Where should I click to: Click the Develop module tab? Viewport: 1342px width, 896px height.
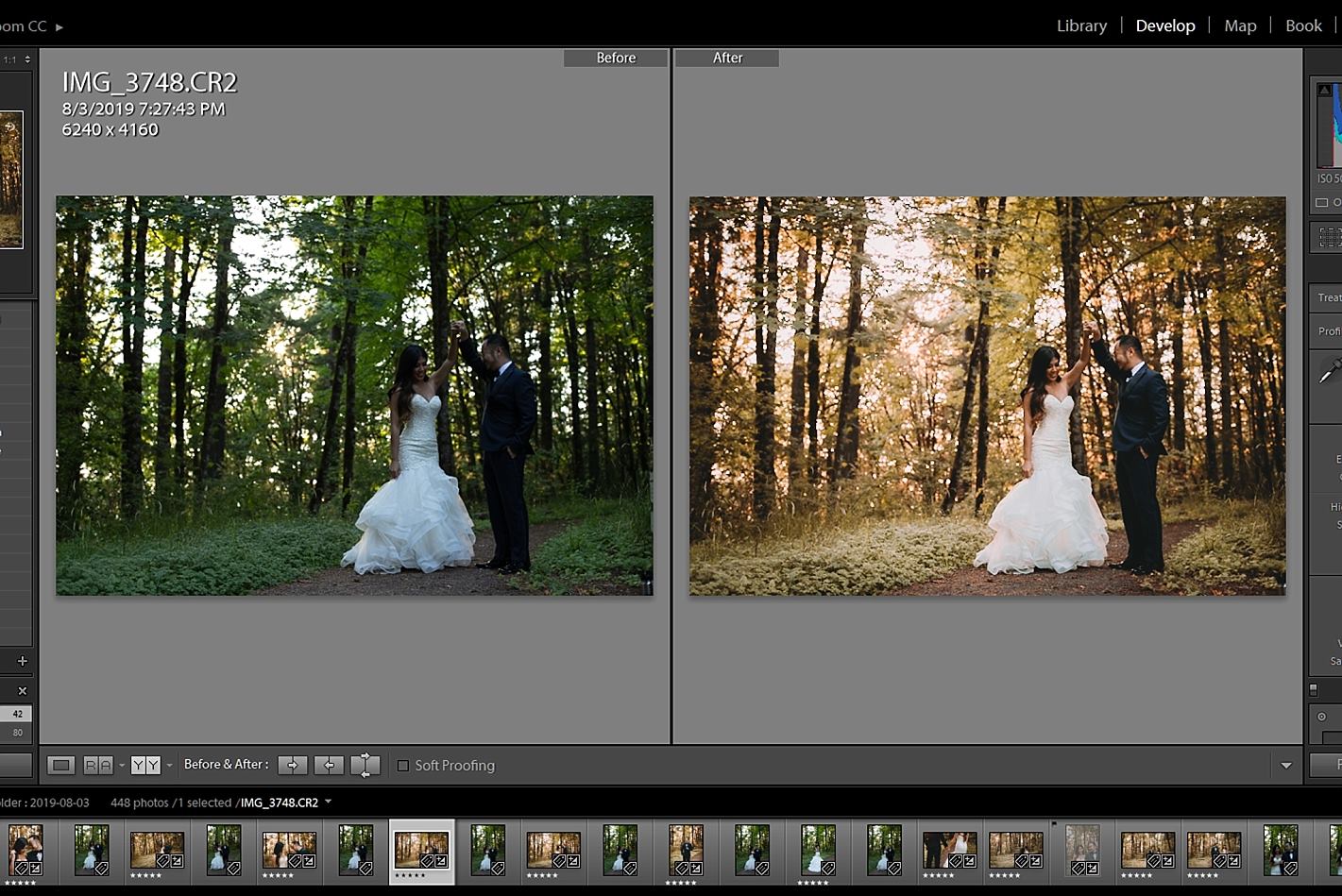click(x=1164, y=25)
